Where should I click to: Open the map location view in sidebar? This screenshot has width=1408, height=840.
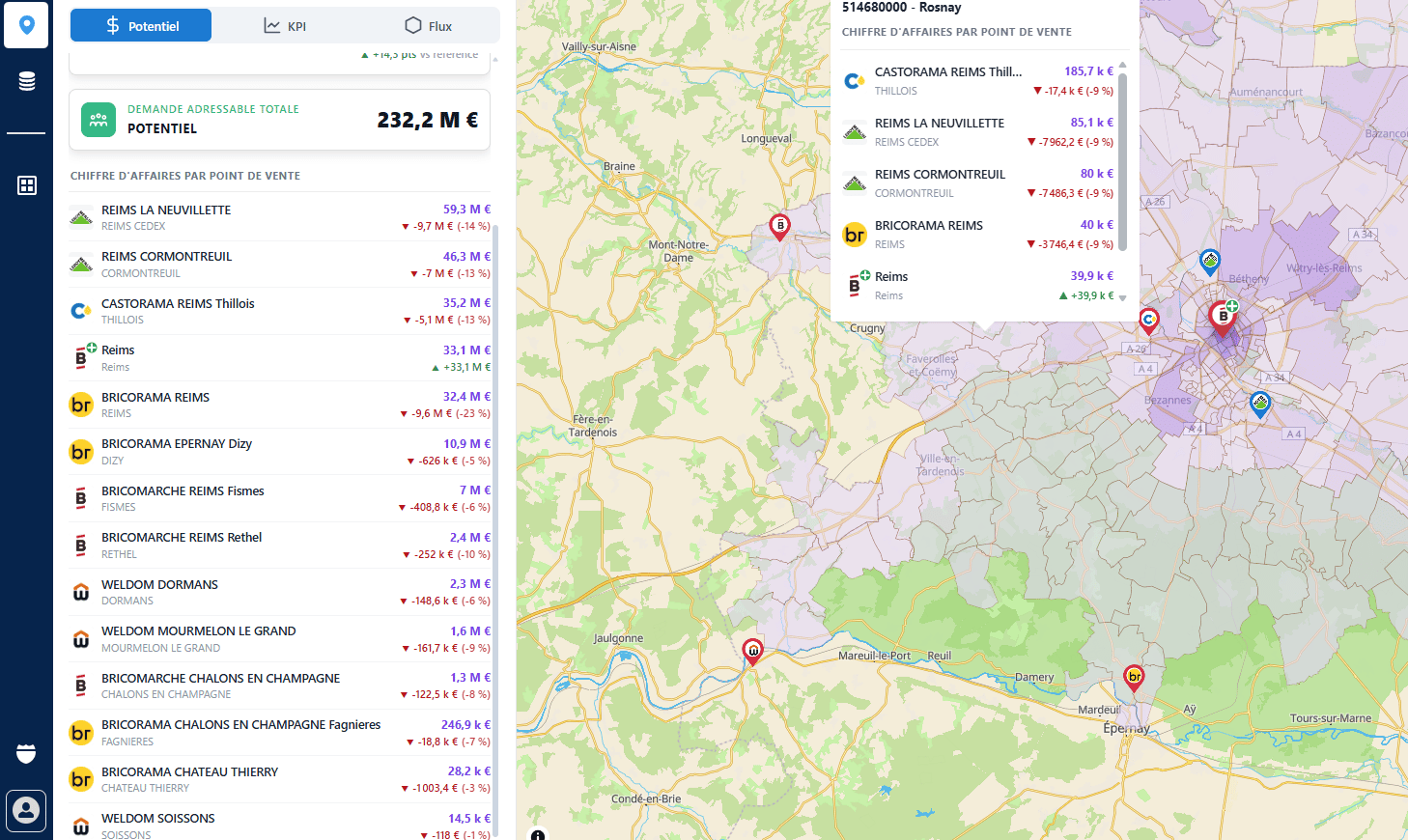point(26,25)
